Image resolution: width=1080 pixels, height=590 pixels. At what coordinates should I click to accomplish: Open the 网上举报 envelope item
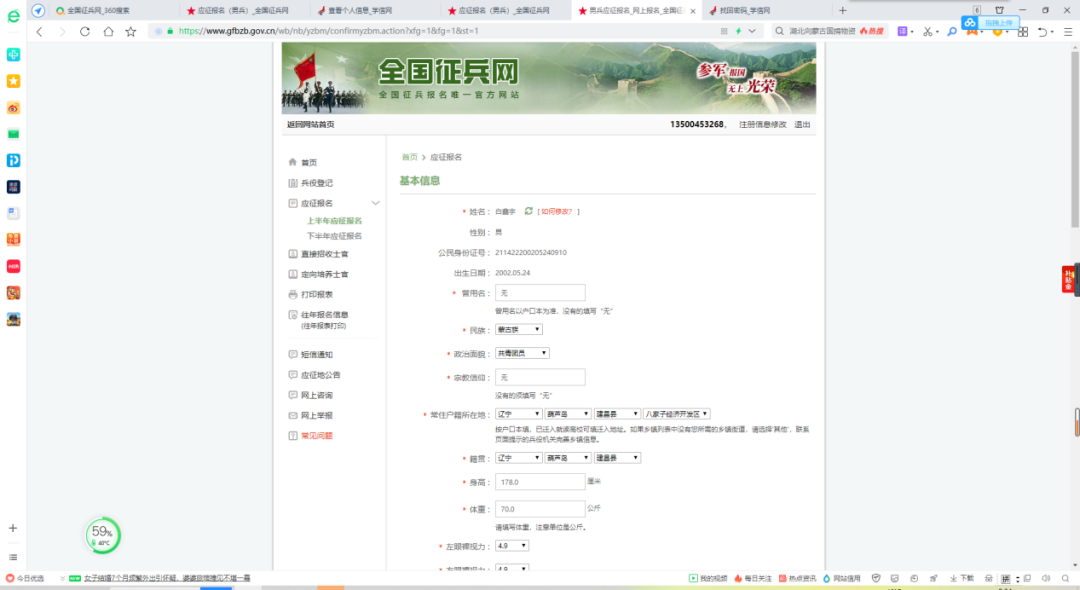(x=292, y=415)
